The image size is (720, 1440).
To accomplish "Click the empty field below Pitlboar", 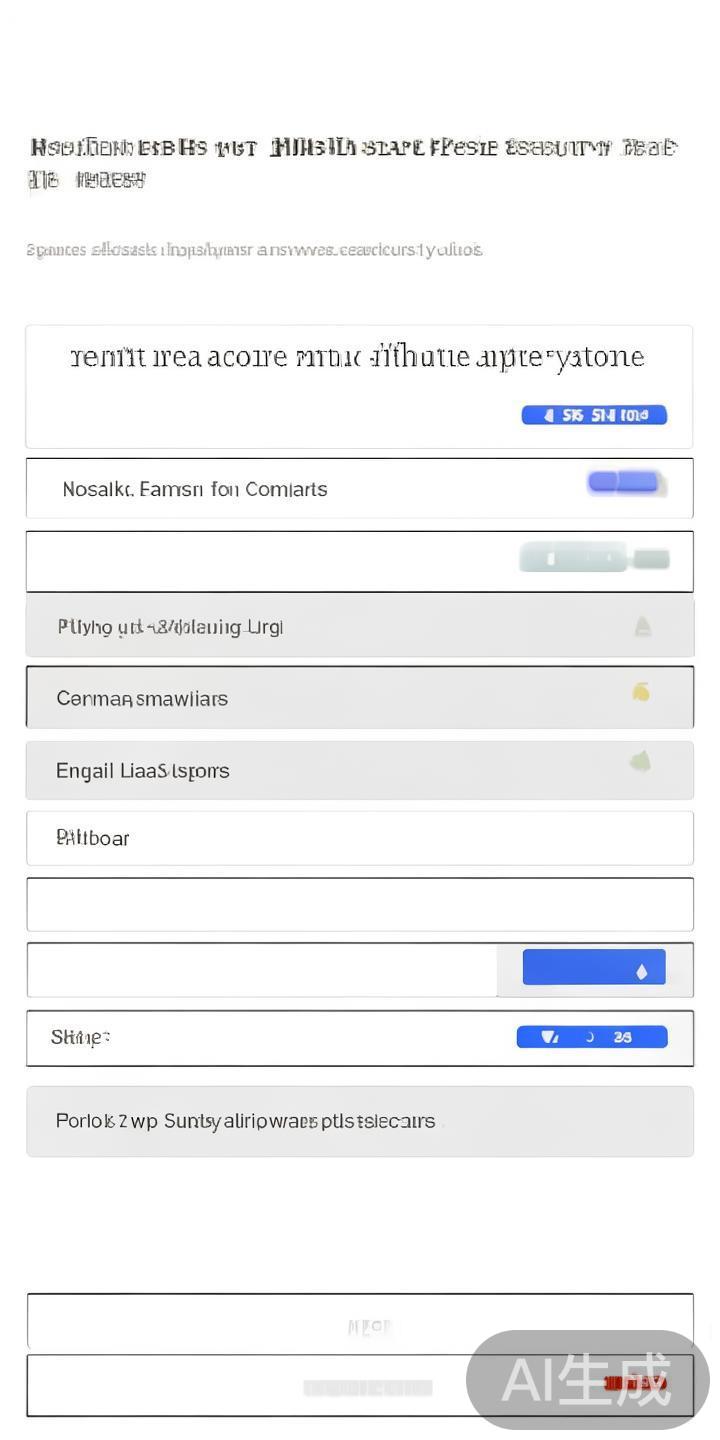I will point(359,904).
